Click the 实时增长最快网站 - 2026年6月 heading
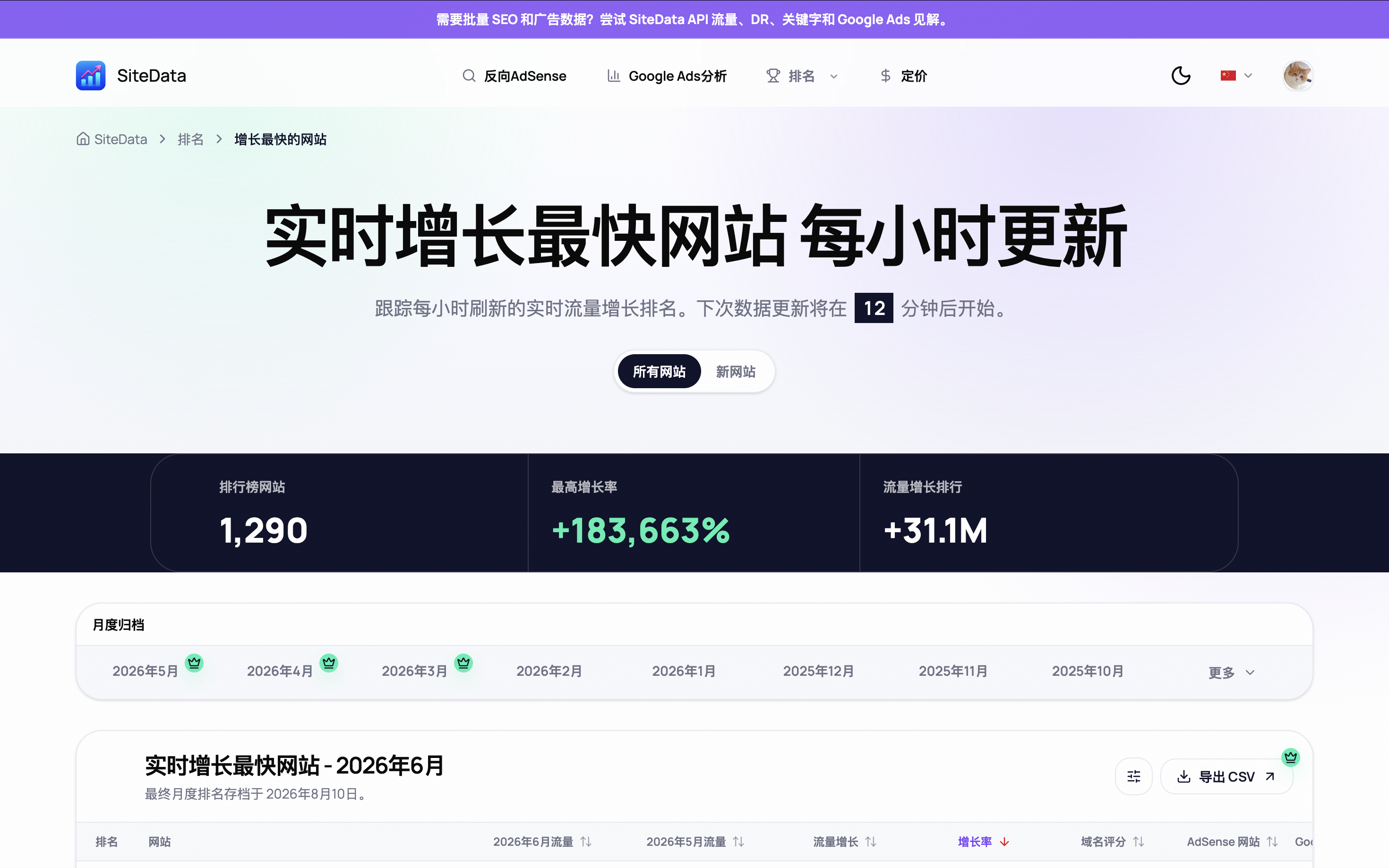The width and height of the screenshot is (1389, 868). 294,765
